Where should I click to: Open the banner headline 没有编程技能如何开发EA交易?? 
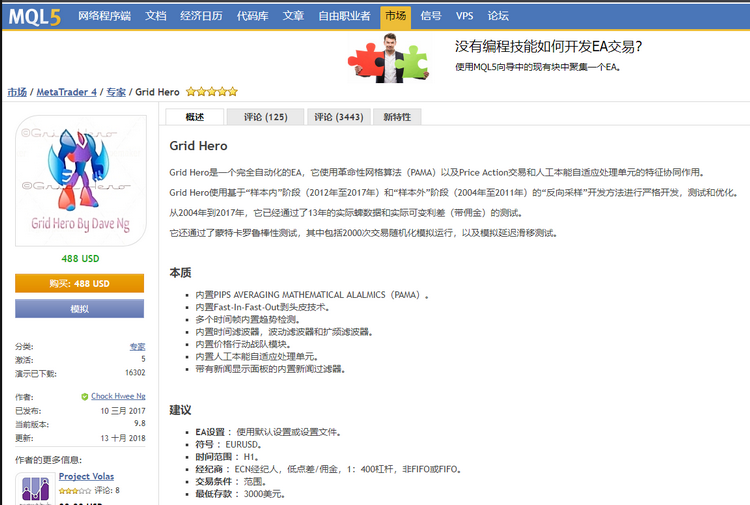pos(548,46)
